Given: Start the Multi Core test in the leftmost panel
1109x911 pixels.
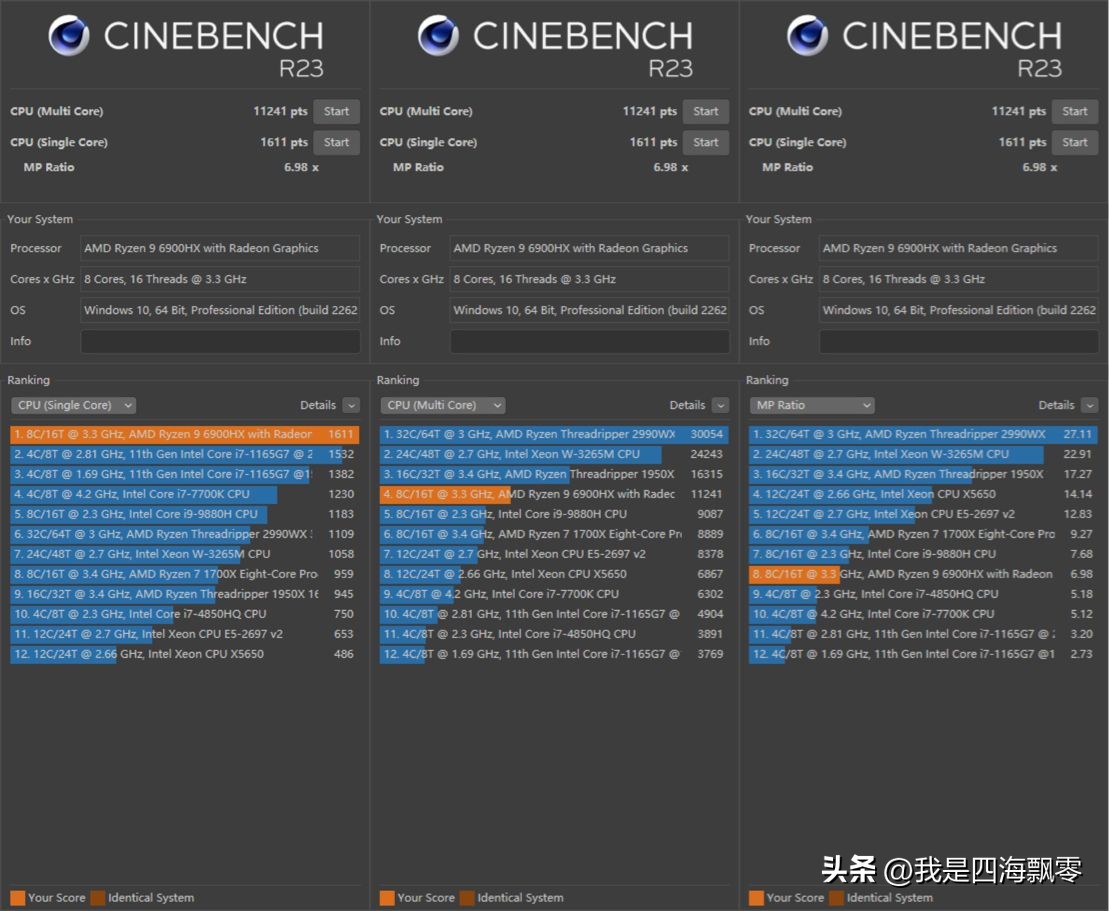Looking at the screenshot, I should pos(336,112).
